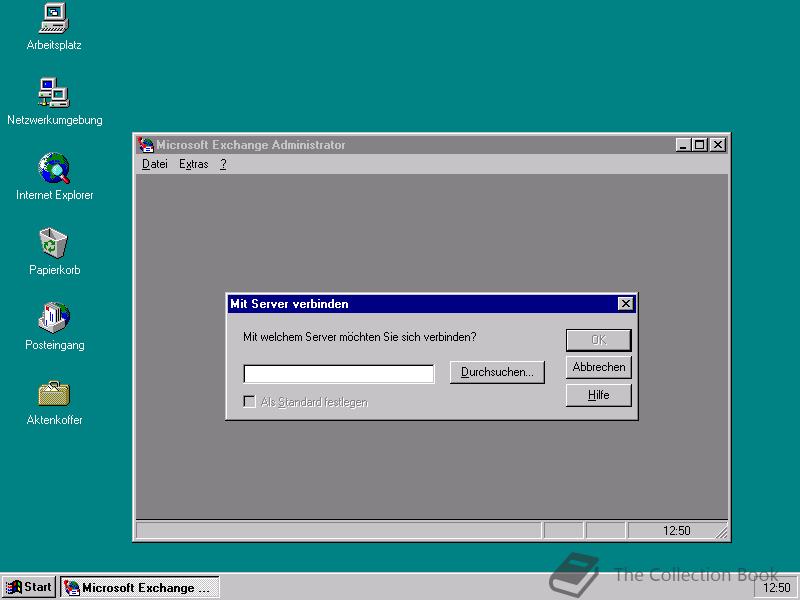Click the taskbar clock showing 12:50
Screen dimensions: 800x600
(776, 588)
